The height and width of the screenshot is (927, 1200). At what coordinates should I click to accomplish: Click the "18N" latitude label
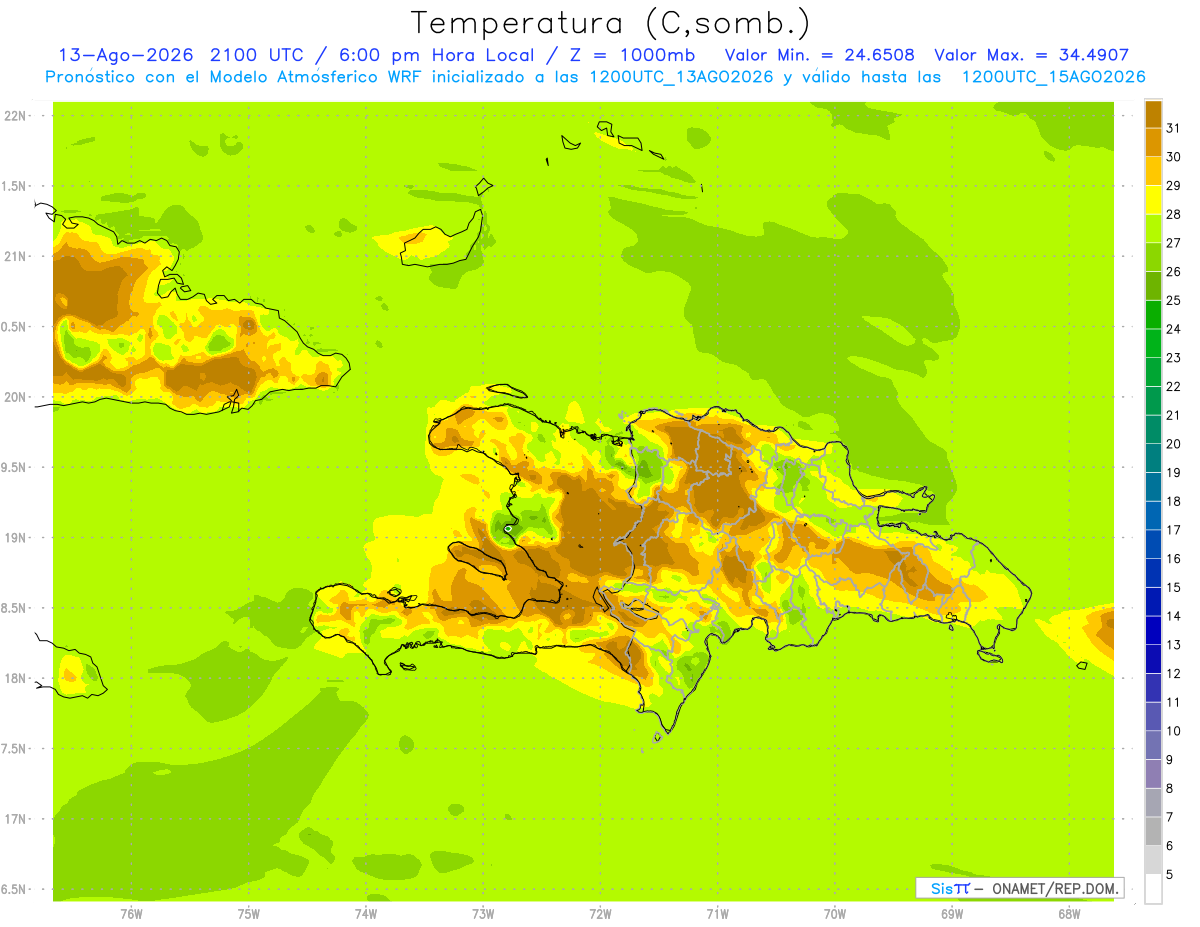point(16,678)
